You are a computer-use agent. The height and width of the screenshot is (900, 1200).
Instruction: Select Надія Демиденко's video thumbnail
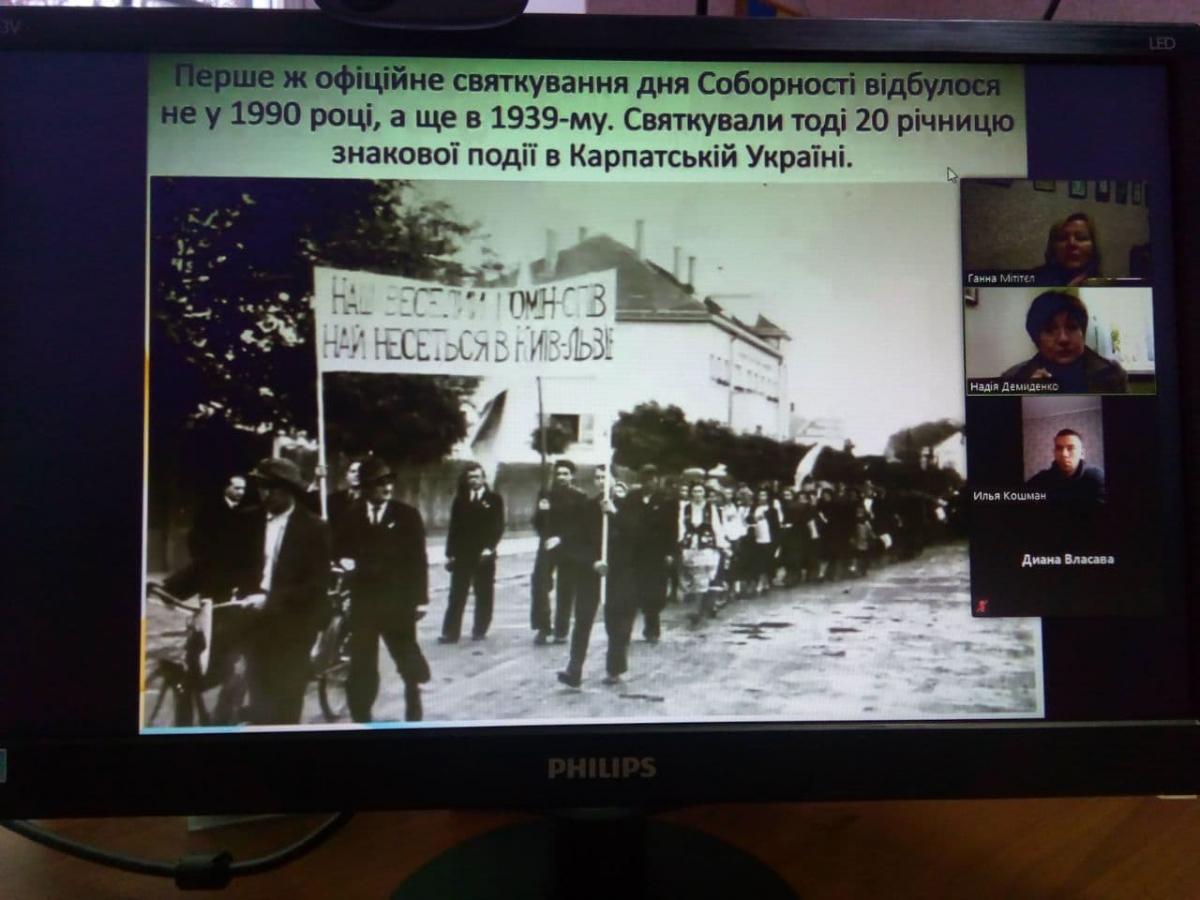coord(1060,340)
